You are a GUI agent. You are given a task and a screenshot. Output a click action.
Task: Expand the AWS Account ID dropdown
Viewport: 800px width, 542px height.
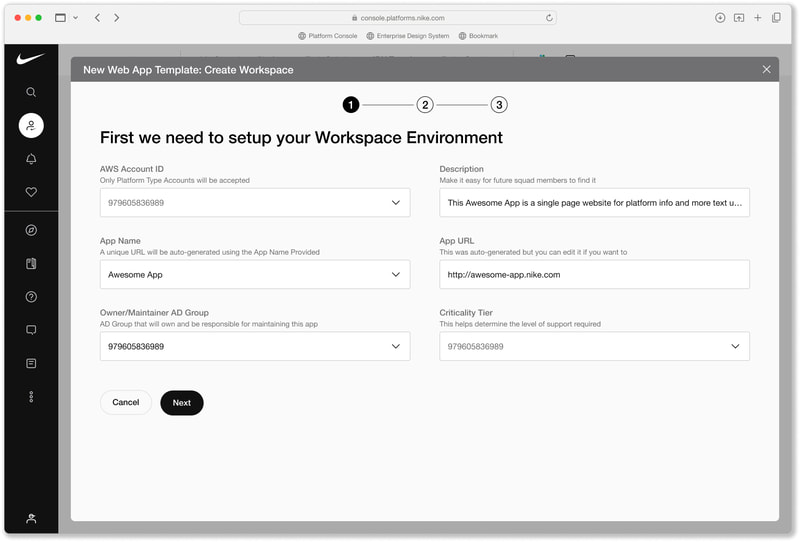(255, 203)
